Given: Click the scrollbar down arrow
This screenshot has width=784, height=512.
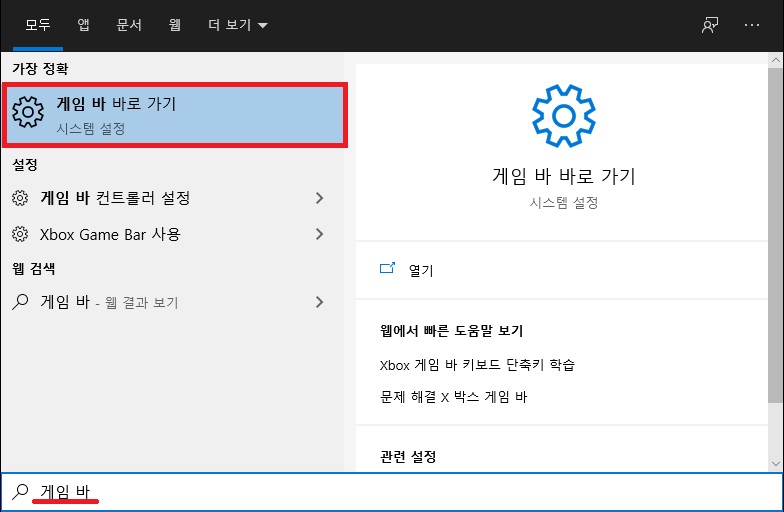Looking at the screenshot, I should click(776, 464).
